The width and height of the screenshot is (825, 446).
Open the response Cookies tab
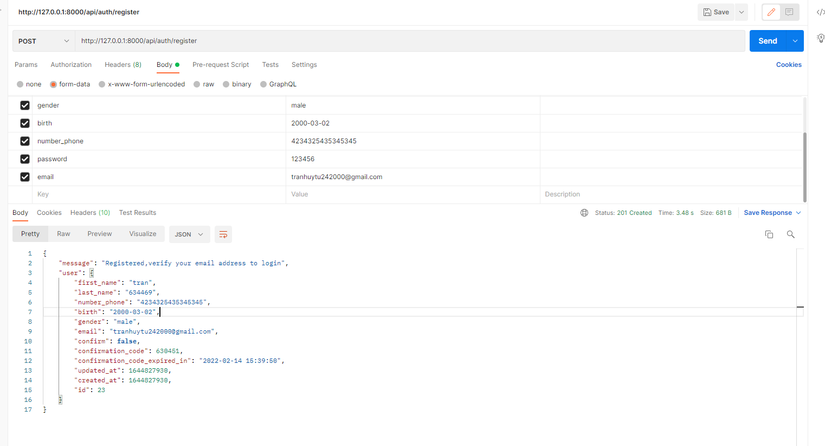[x=49, y=213]
